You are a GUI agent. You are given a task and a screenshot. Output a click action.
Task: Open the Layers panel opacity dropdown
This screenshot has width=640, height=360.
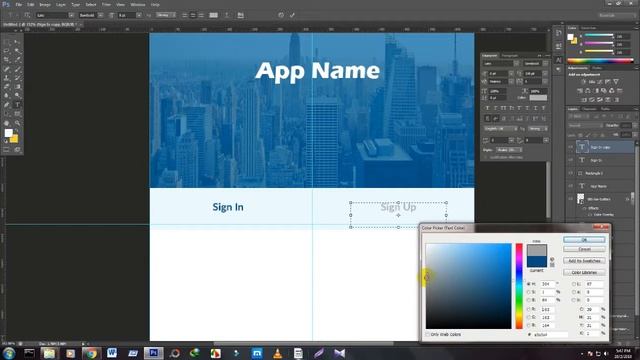click(x=634, y=125)
